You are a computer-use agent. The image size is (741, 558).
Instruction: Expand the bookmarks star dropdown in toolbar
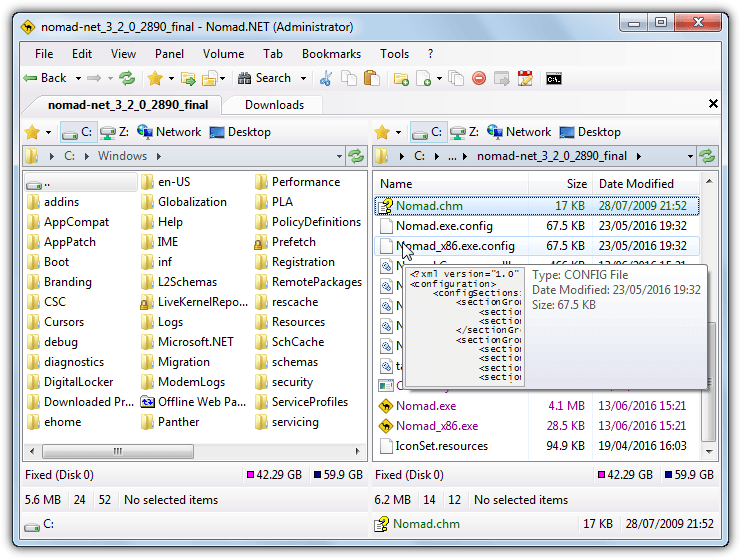(172, 78)
